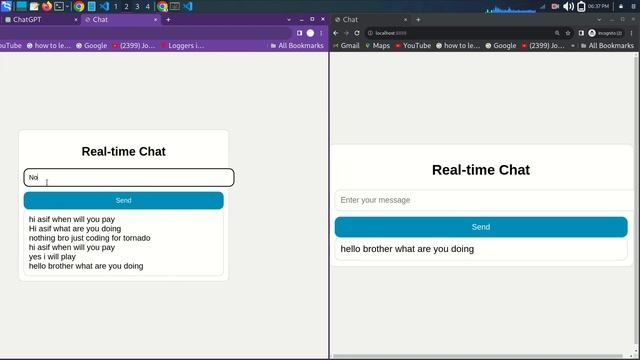Expand the terminal launcher dropdown arrow
The height and width of the screenshot is (360, 640).
[67, 6]
